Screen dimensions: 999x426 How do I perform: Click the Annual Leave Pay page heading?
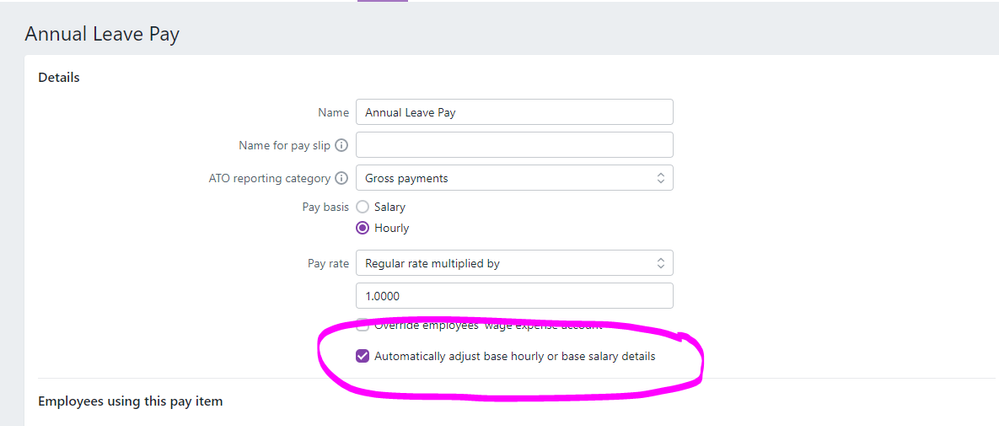102,34
